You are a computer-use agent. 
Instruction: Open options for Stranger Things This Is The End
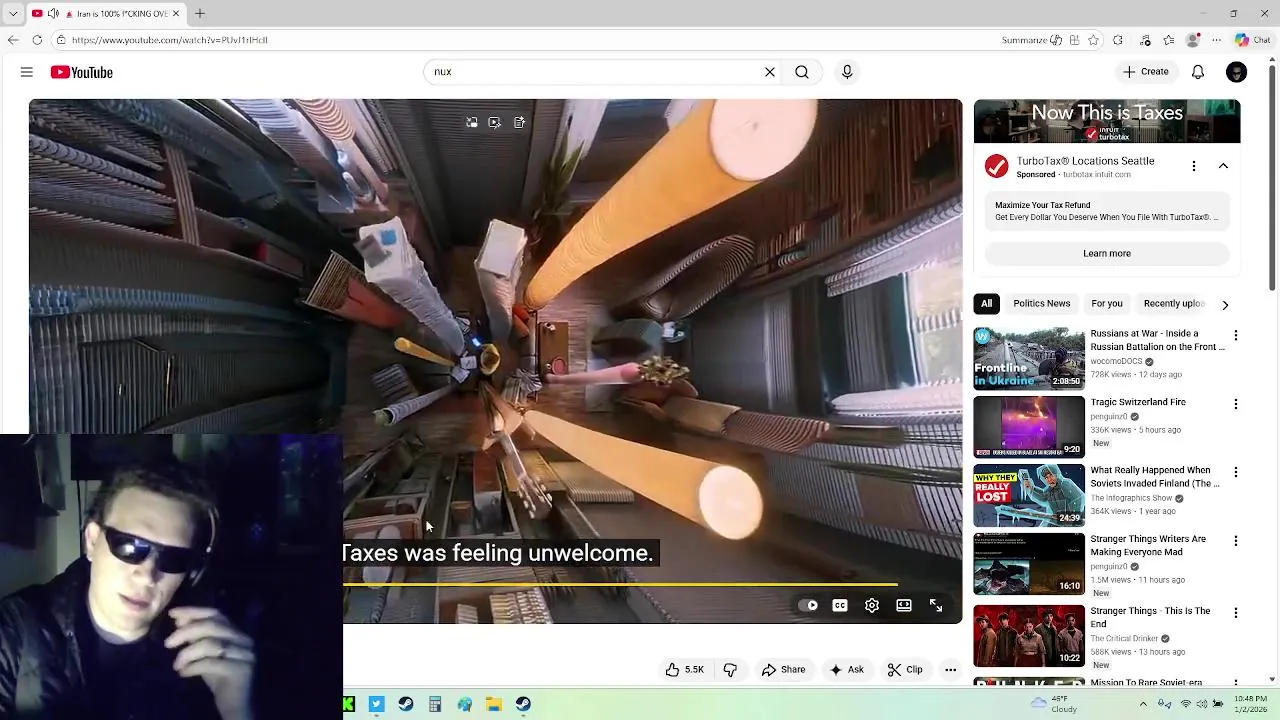point(1236,613)
